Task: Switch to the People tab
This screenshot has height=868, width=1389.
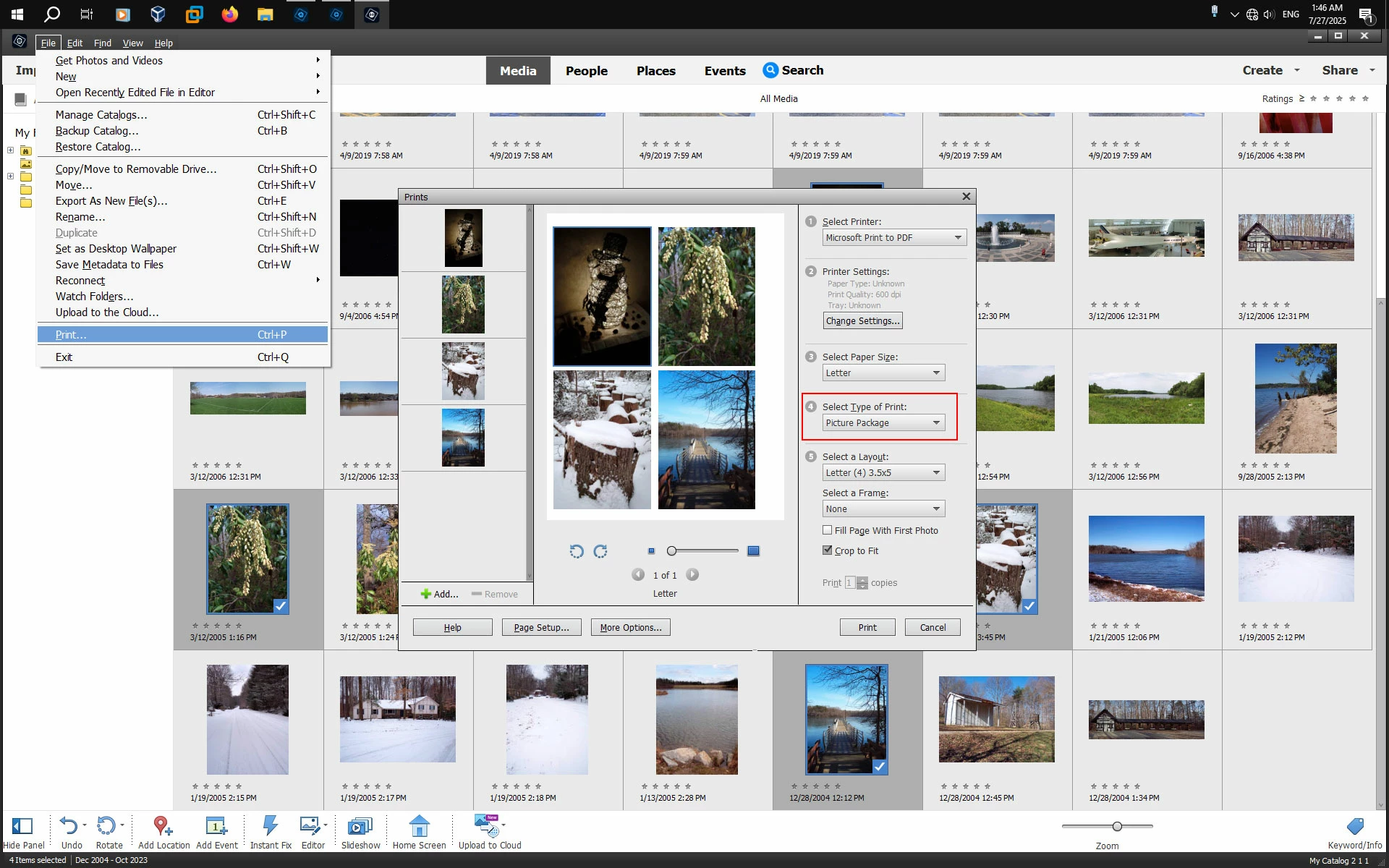Action: (x=586, y=71)
